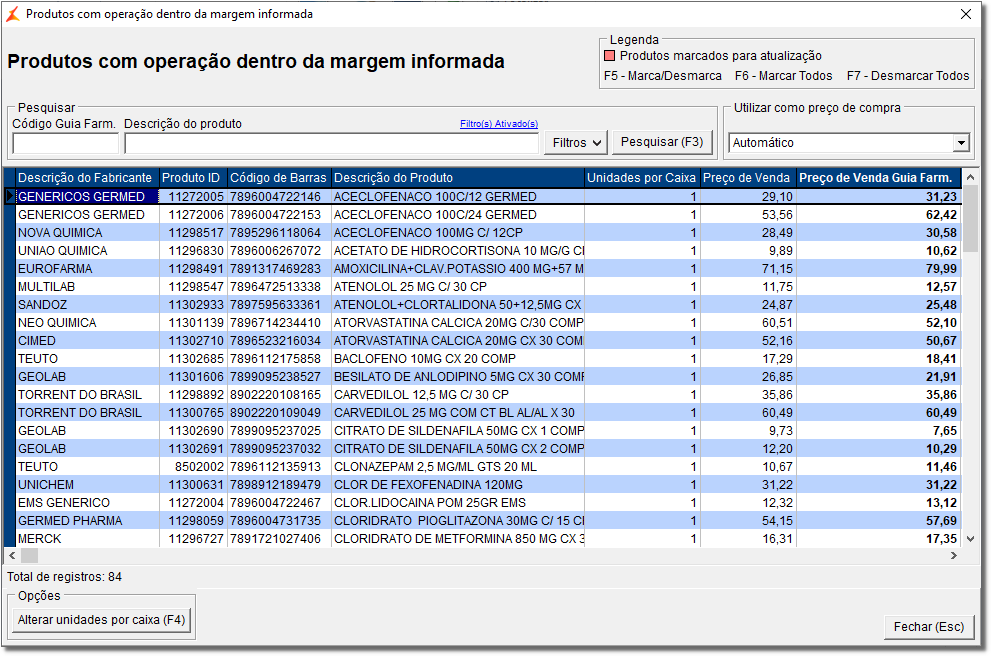Sort by Produto ID column header
Viewport: 991px width, 656px height.
click(193, 178)
